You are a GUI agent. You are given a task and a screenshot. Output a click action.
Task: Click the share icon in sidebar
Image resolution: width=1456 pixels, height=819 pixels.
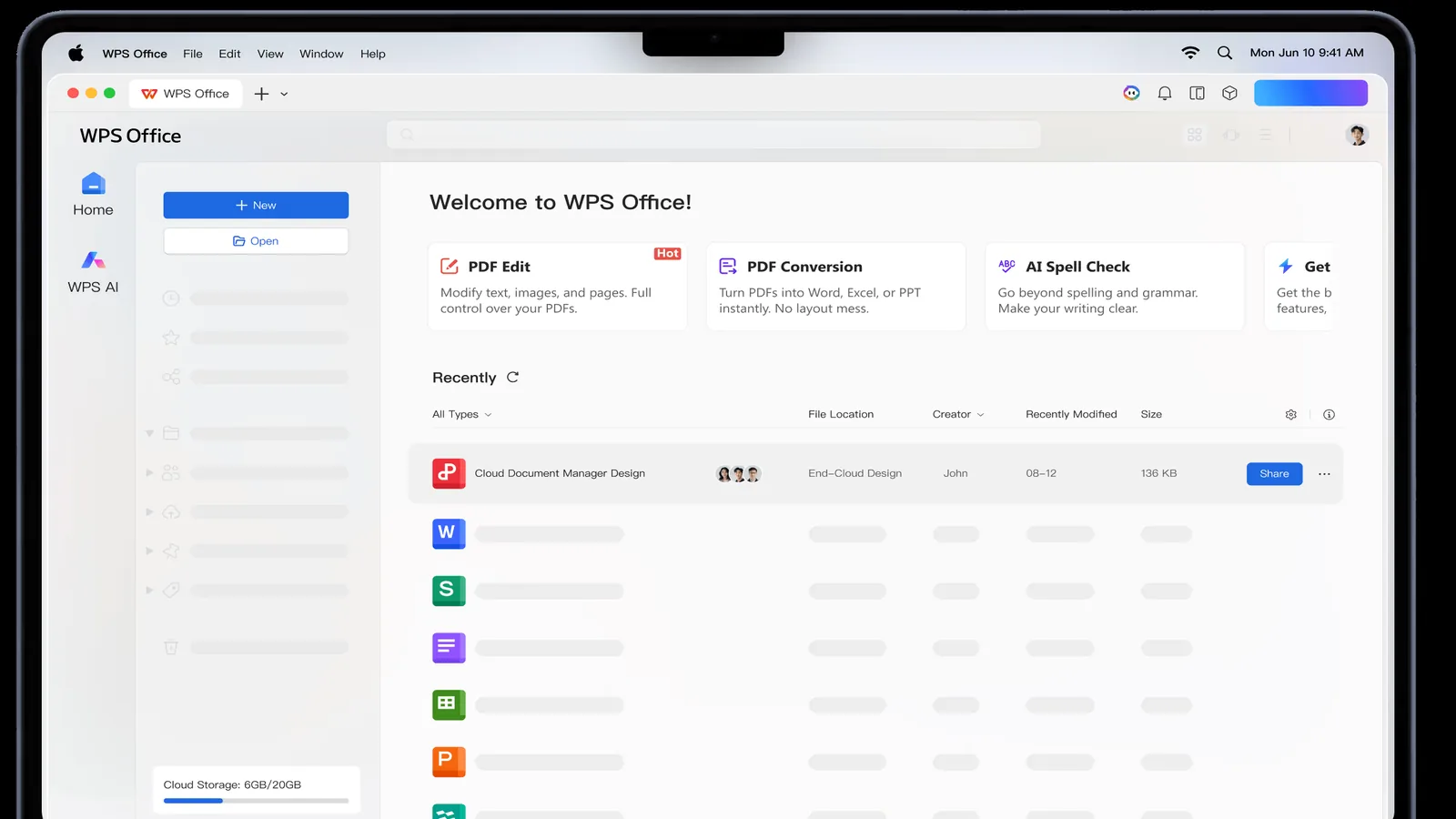click(x=171, y=377)
